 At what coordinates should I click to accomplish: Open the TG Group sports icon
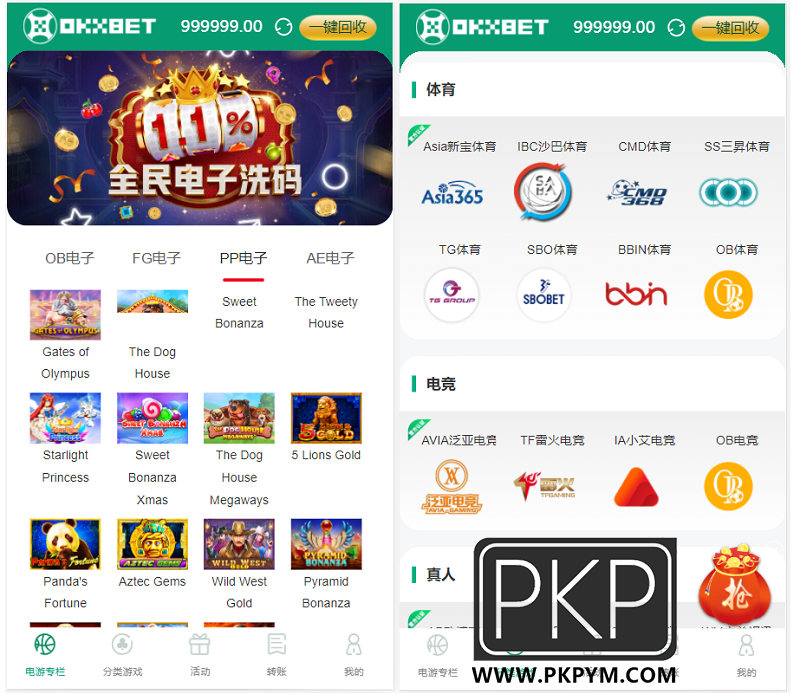tap(452, 295)
